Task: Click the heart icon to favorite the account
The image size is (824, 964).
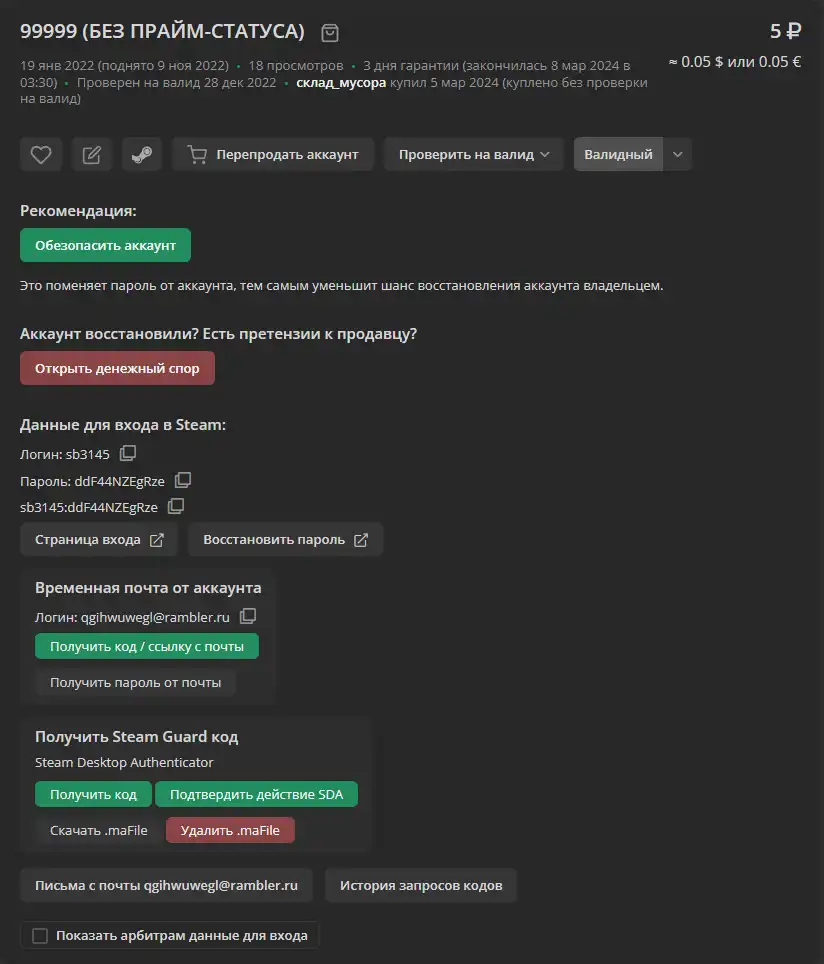Action: tap(41, 155)
